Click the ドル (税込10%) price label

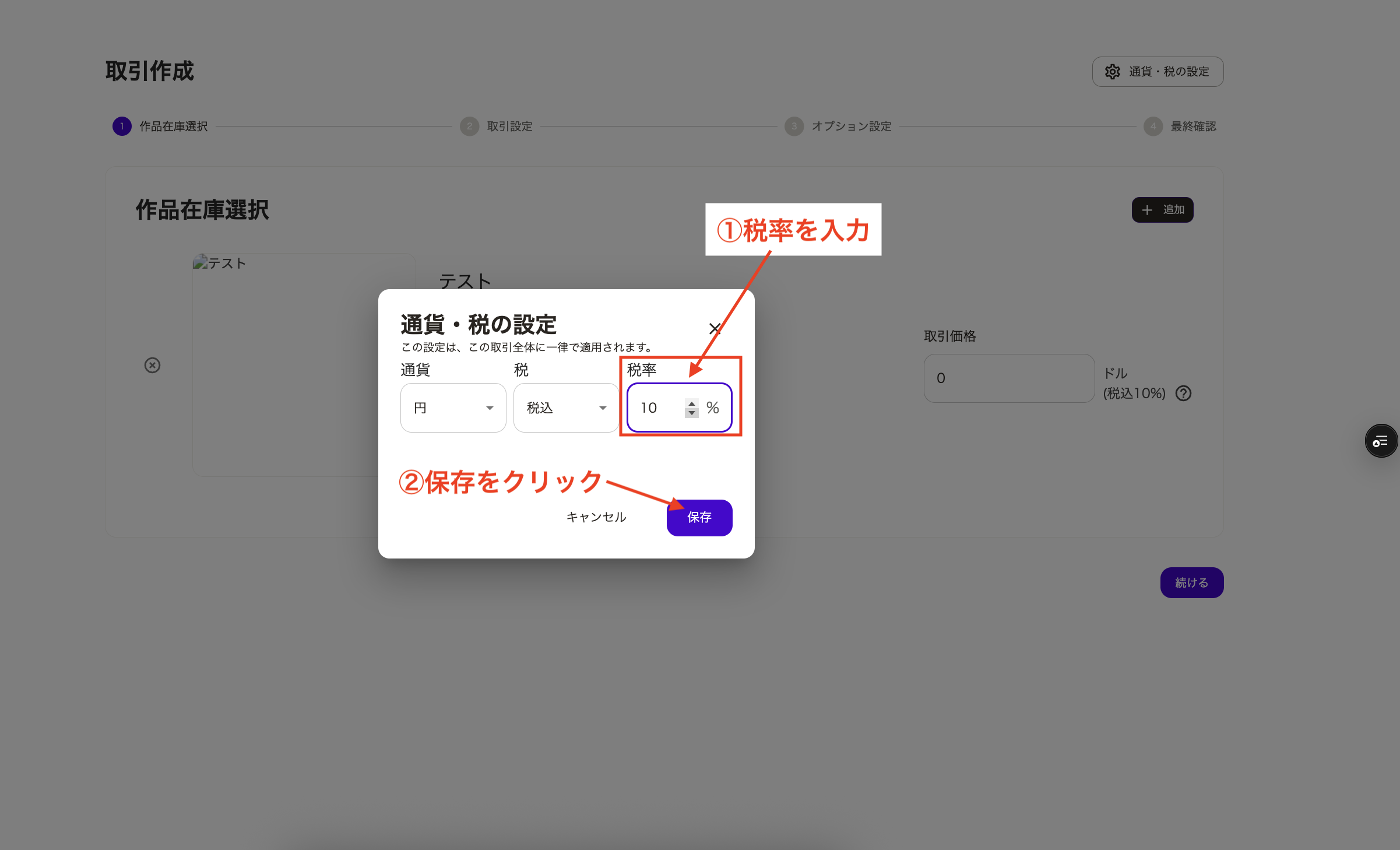click(x=1134, y=384)
